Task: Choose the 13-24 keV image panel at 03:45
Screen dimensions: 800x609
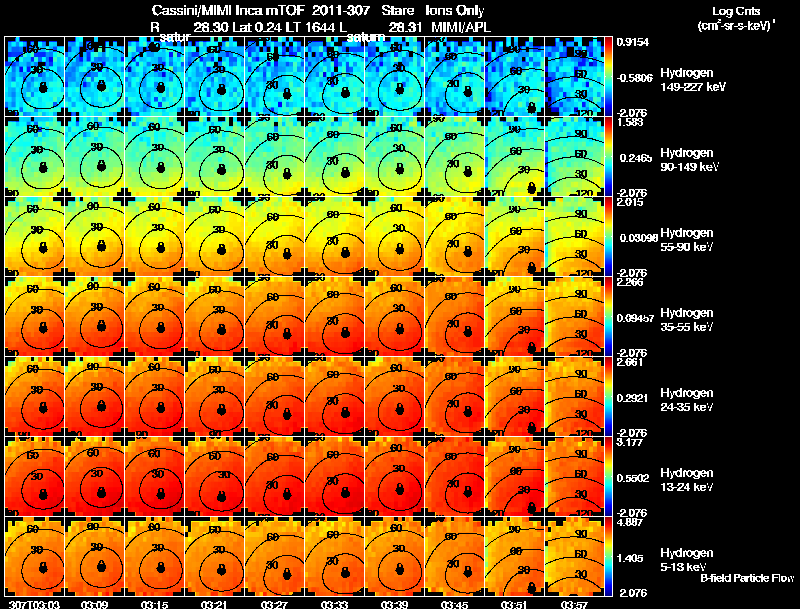Action: (455, 477)
